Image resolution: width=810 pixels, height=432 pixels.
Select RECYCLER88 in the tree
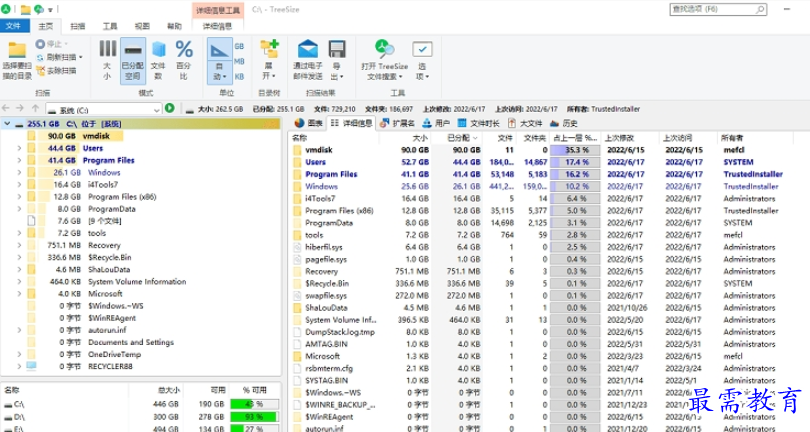pyautogui.click(x=110, y=366)
